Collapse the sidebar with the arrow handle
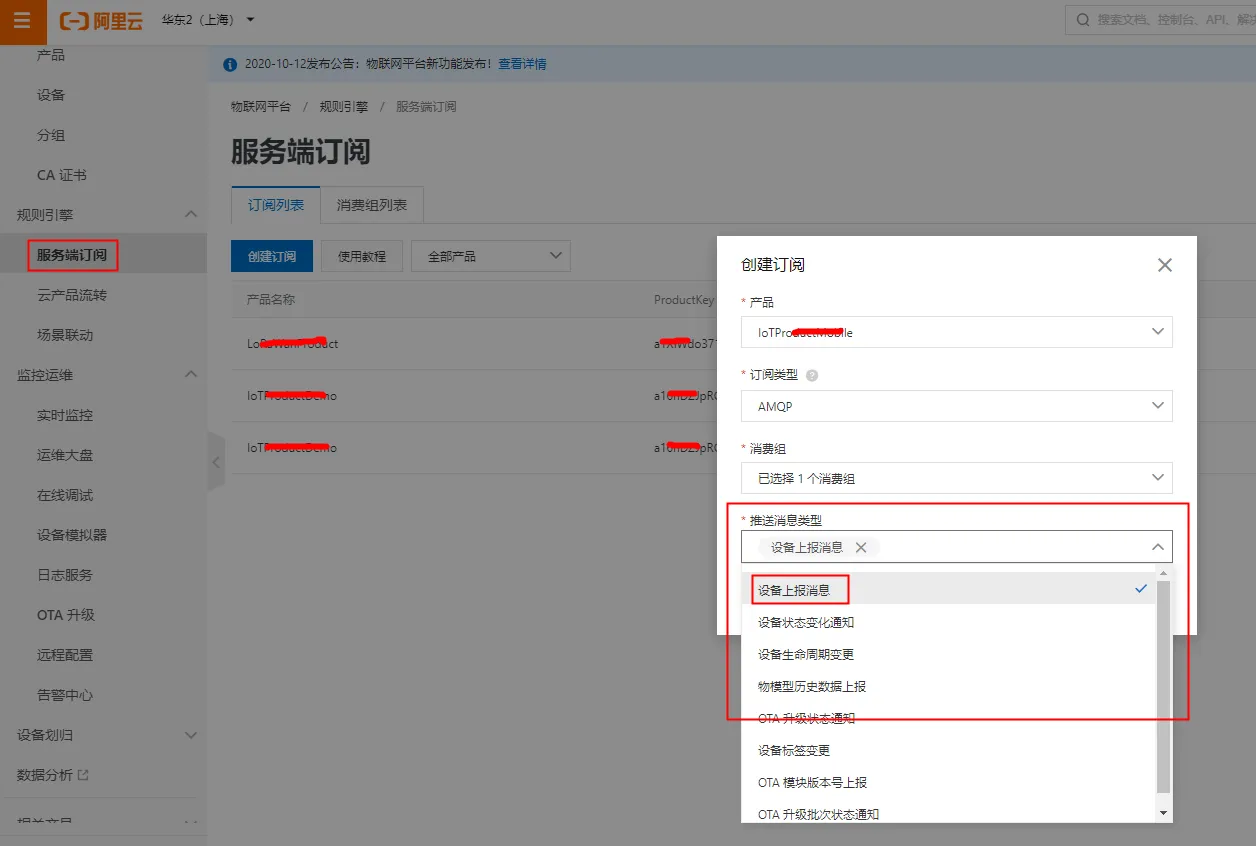Image resolution: width=1256 pixels, height=846 pixels. (216, 462)
